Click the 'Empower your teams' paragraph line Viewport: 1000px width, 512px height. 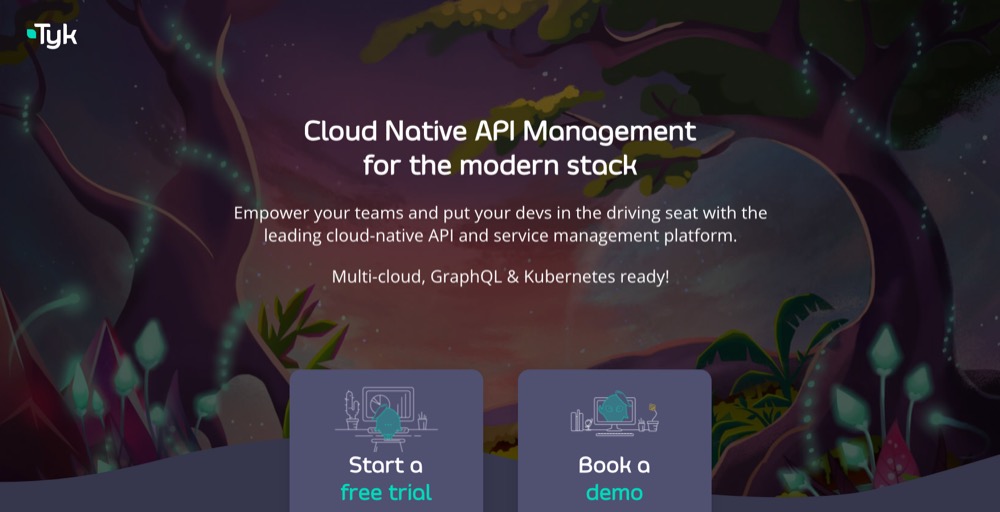(x=500, y=213)
